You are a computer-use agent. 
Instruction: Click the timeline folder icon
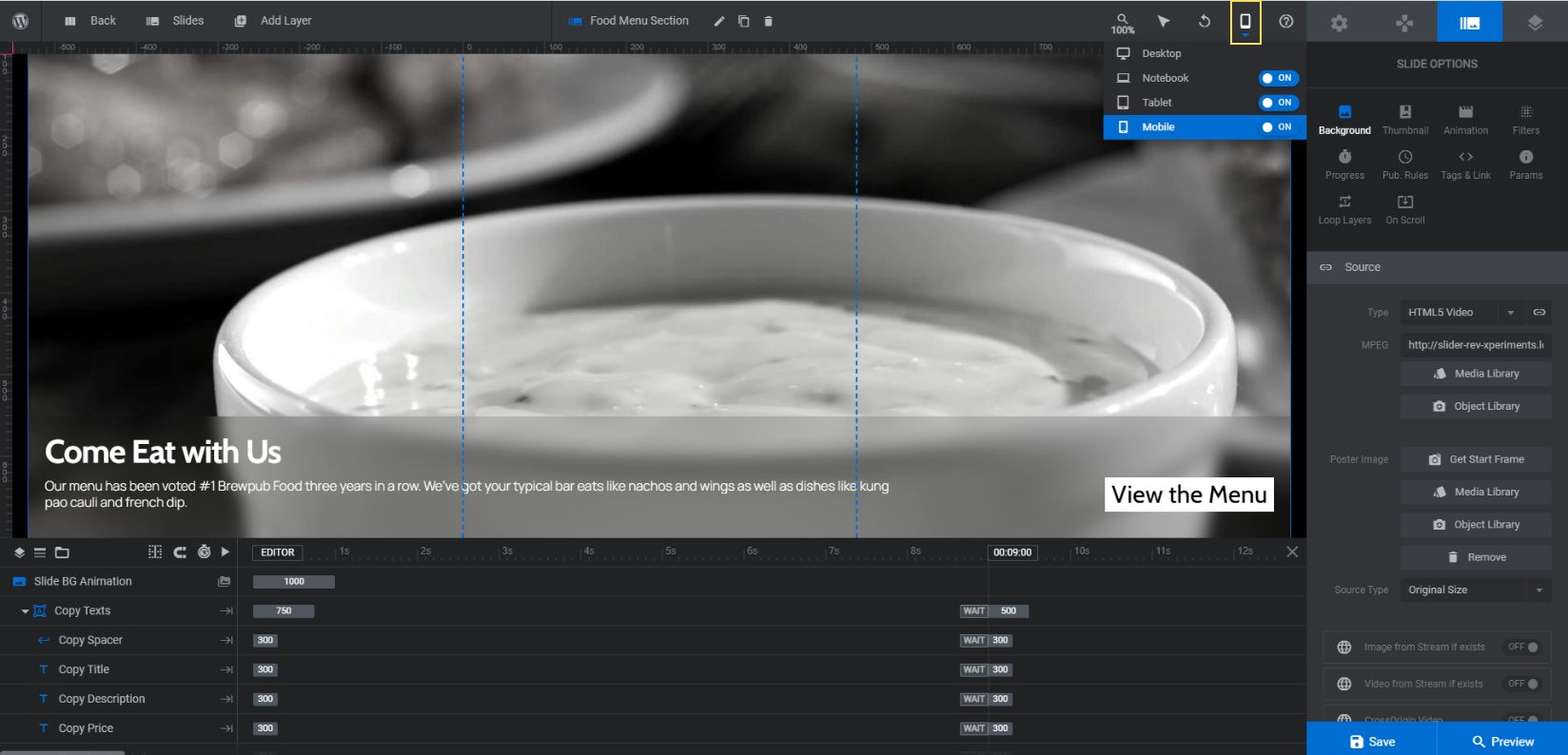pos(62,552)
